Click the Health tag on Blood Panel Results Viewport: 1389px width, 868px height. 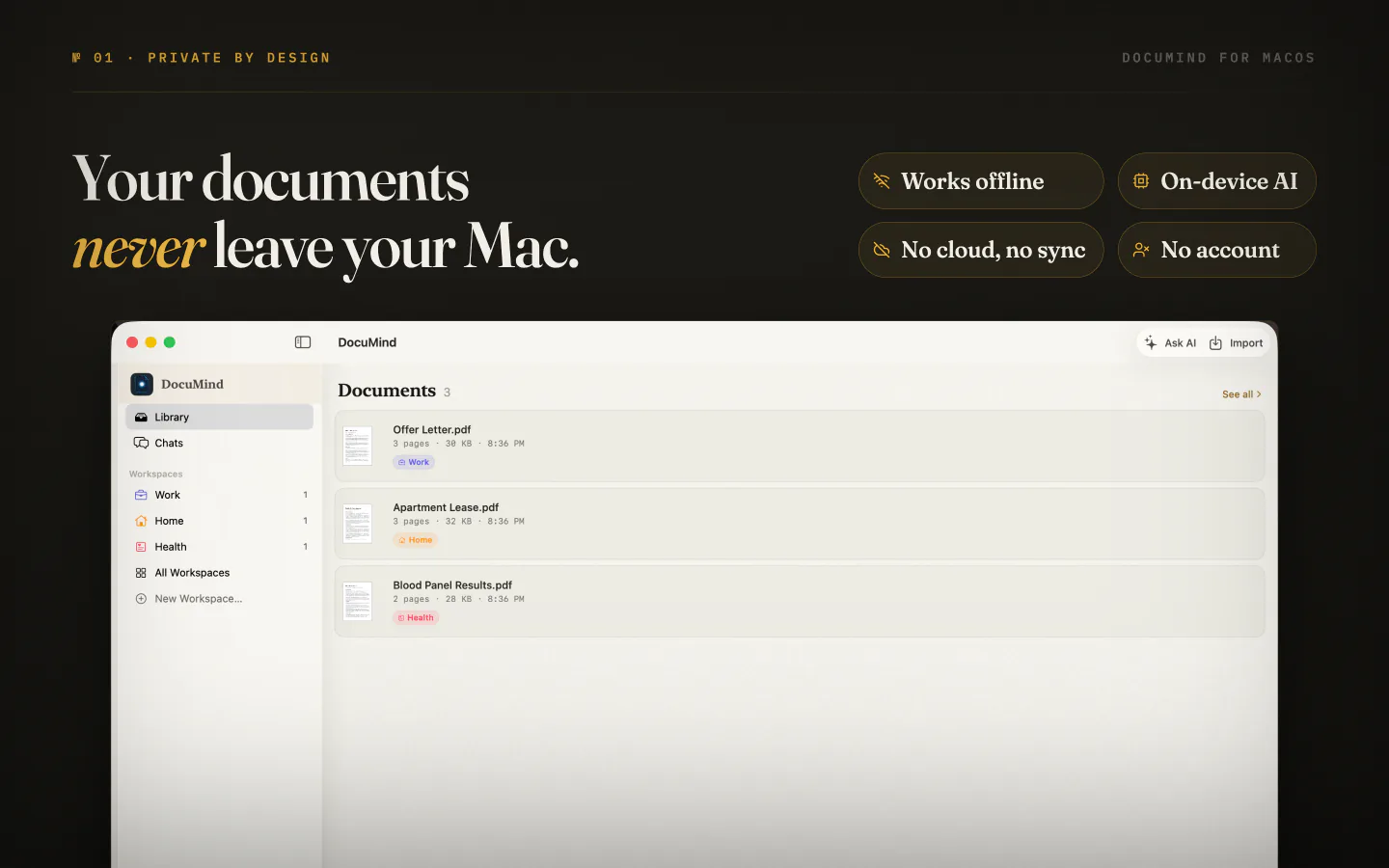(x=416, y=618)
